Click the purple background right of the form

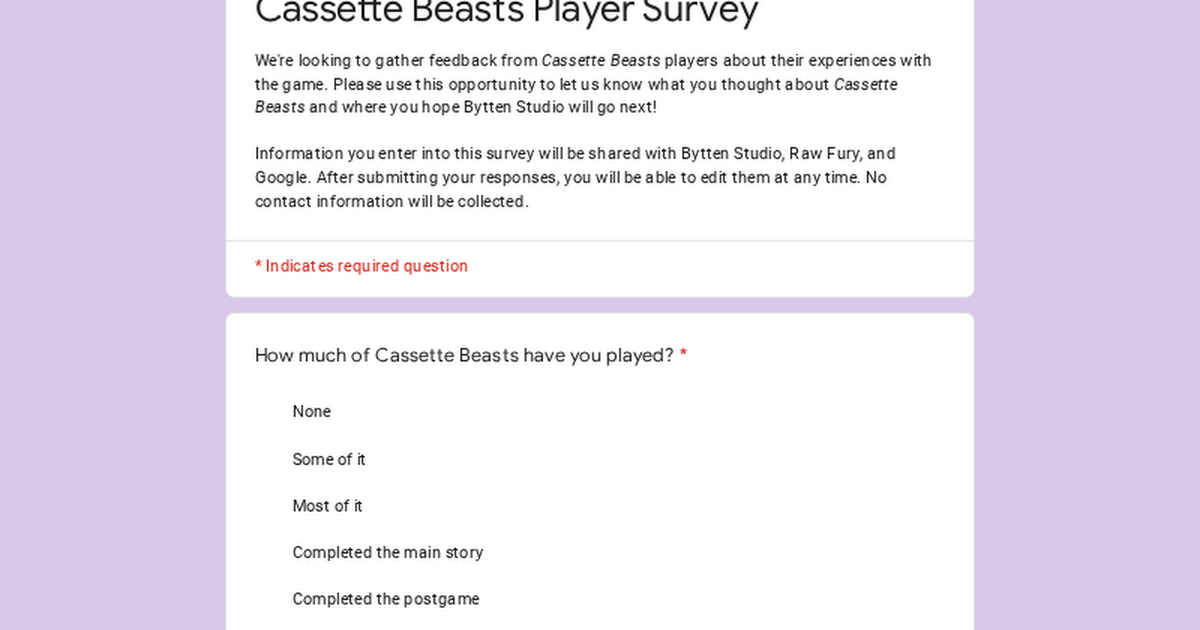coord(1087,315)
